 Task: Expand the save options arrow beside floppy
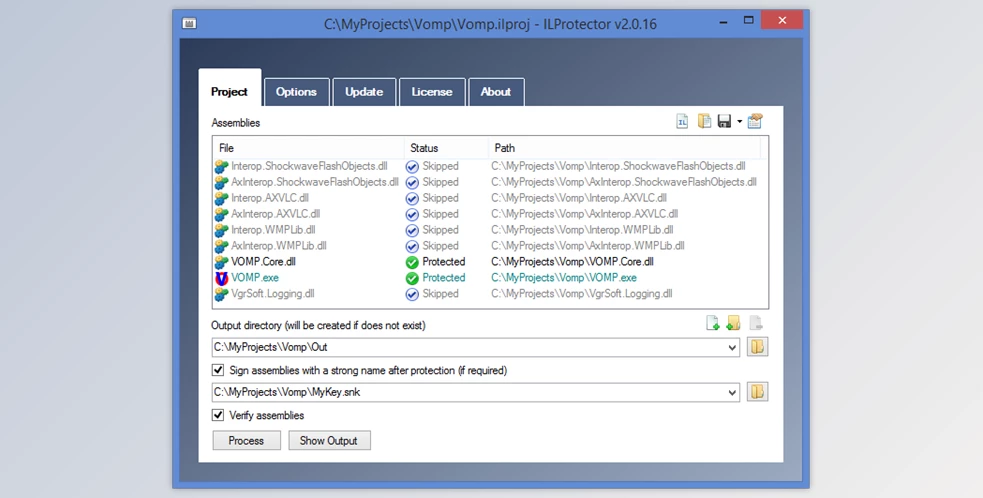(x=739, y=122)
